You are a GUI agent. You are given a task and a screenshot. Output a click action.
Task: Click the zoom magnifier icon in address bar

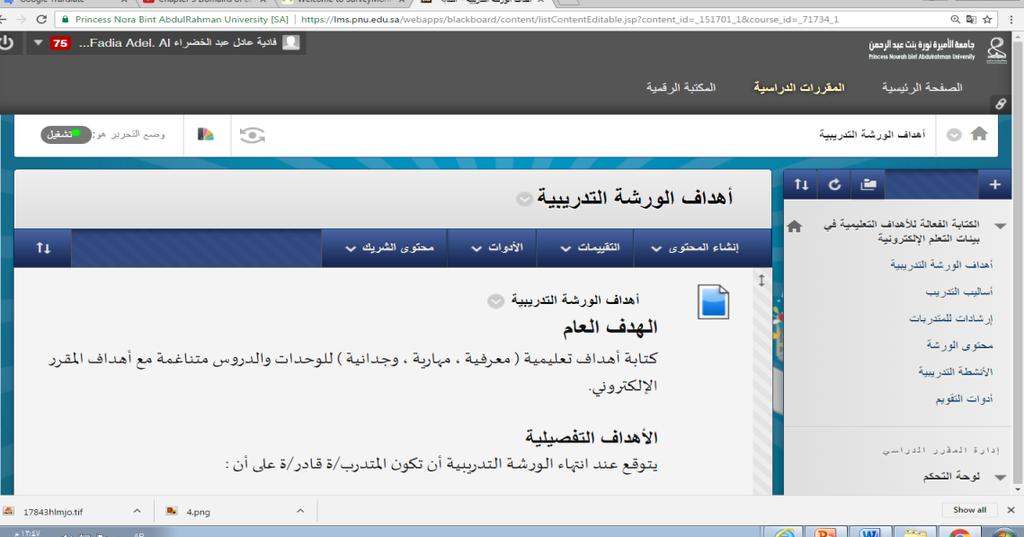click(955, 20)
